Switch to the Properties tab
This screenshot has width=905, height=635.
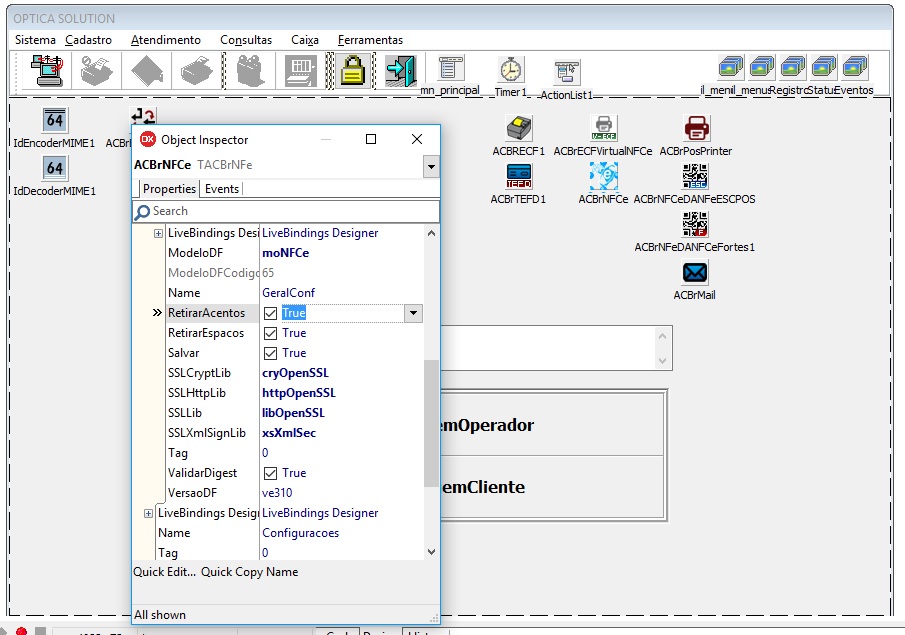coord(169,189)
